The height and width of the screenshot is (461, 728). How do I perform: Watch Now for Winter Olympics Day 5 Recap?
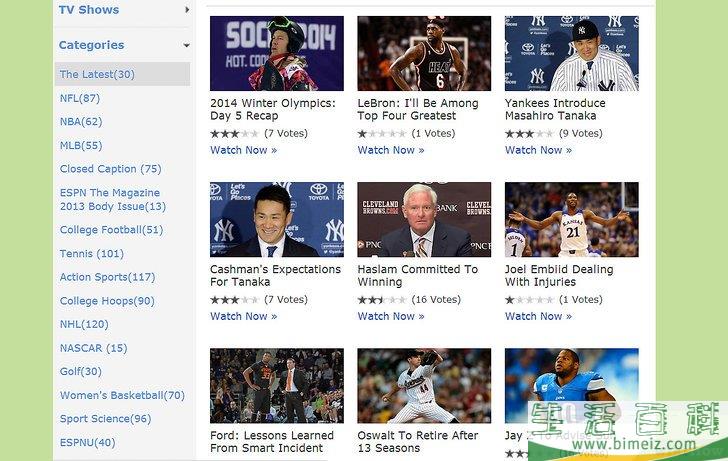pos(243,150)
